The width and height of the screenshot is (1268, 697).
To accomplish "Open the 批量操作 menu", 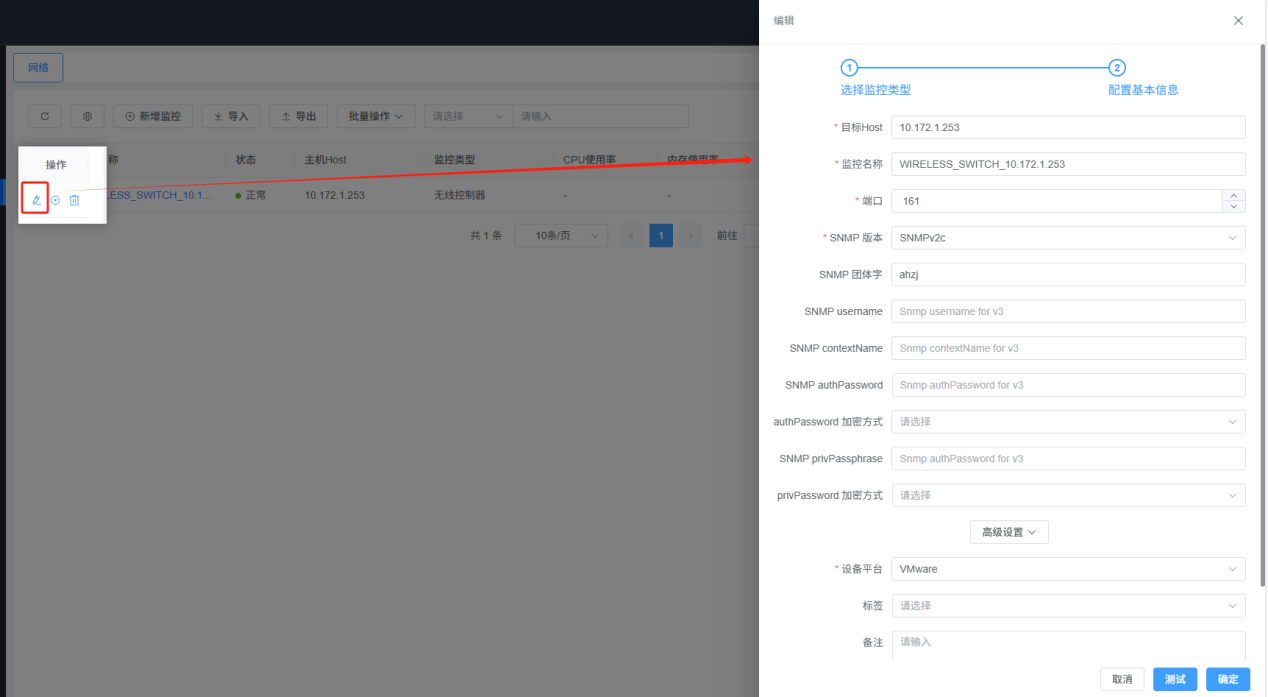I will coord(376,116).
